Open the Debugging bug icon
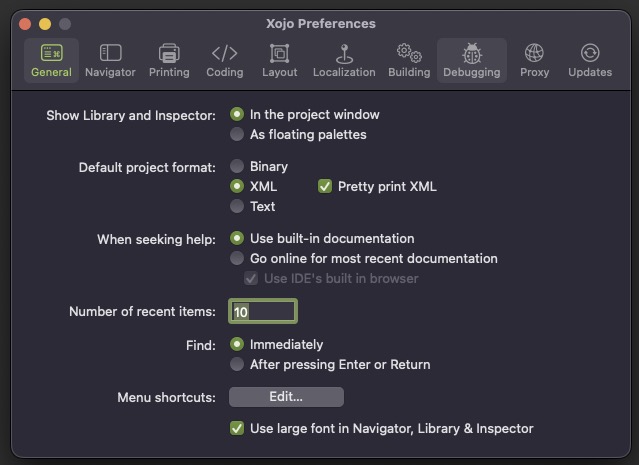This screenshot has height=465, width=639. [x=472, y=53]
